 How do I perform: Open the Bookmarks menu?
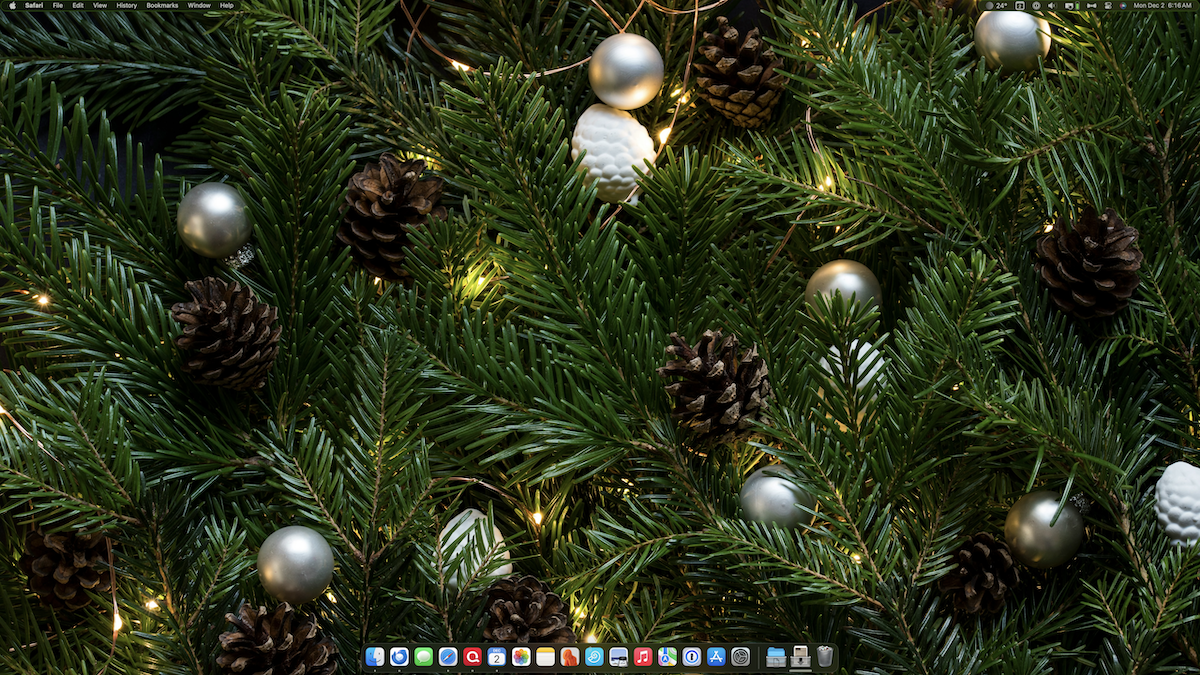pyautogui.click(x=162, y=5)
